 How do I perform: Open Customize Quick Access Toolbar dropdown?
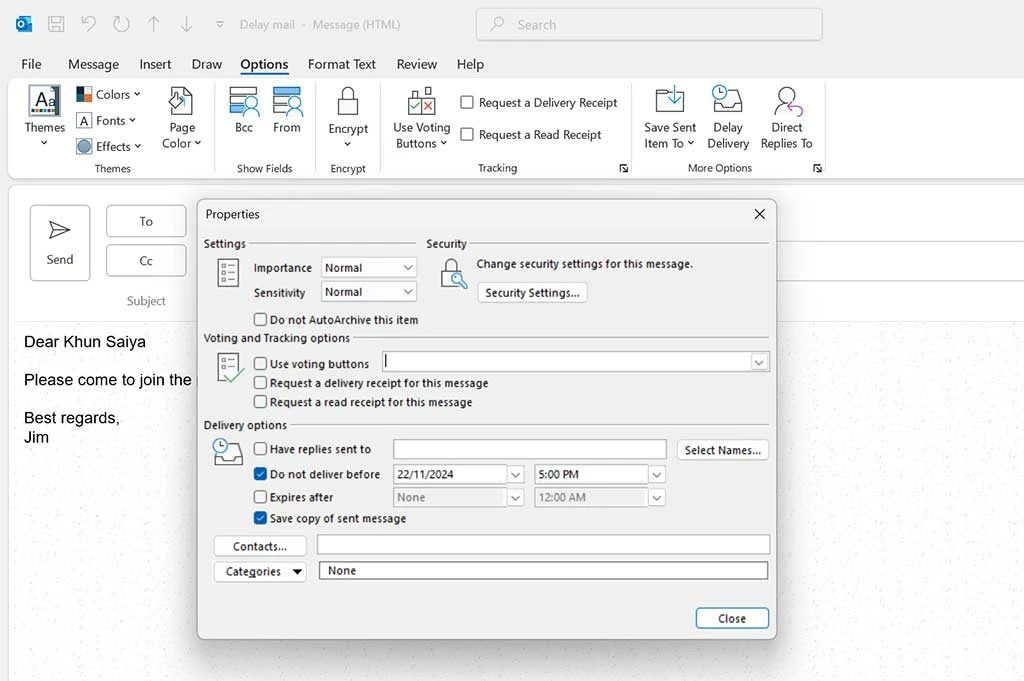coord(220,25)
